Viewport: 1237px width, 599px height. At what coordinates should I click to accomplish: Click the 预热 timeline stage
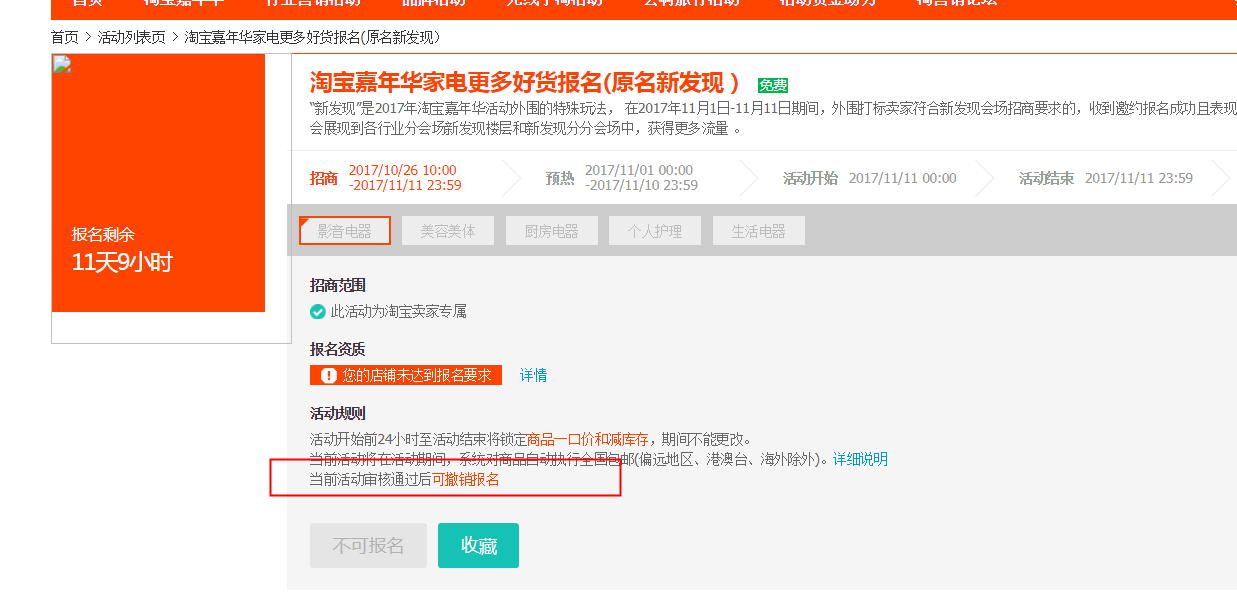[x=560, y=178]
